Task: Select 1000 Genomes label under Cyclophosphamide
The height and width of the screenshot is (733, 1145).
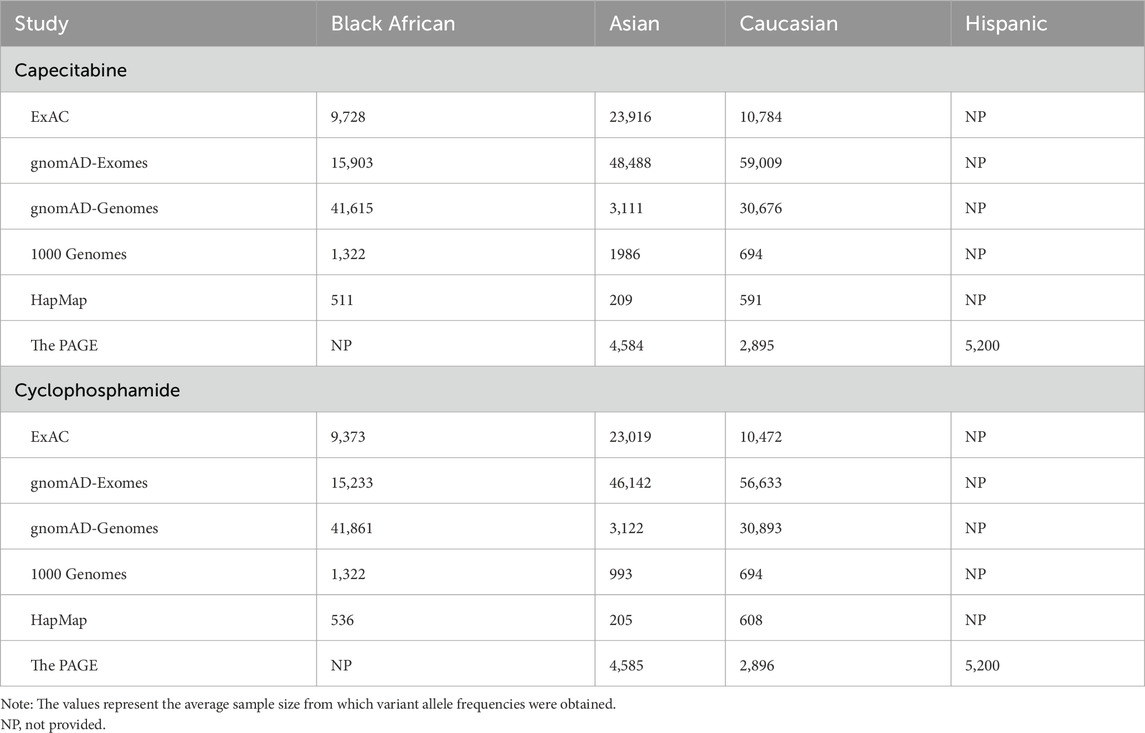Action: coord(78,574)
